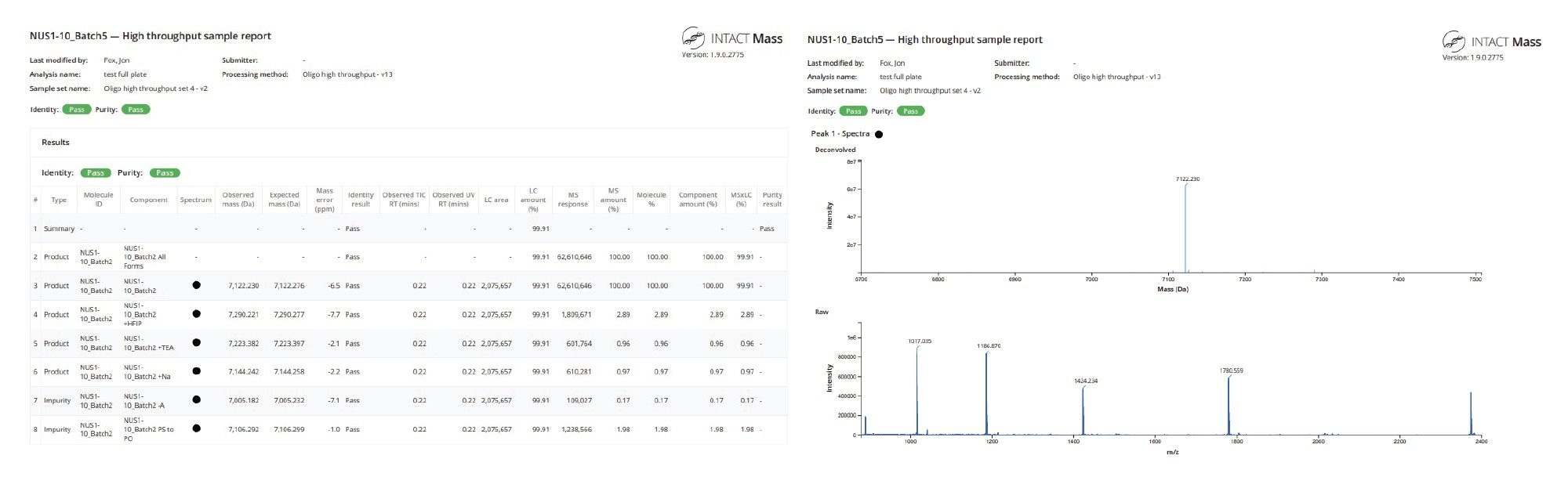Screen dimensions: 1568x477
Task: Click the Mass error (ppm) column header
Action: (x=325, y=200)
